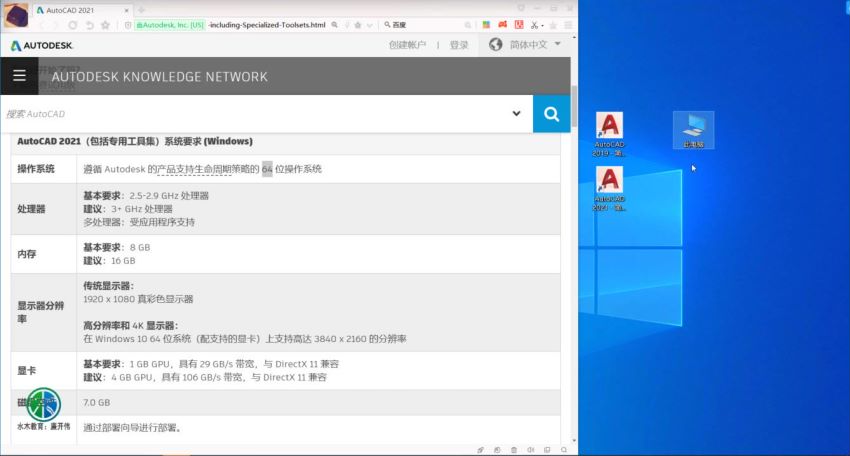The width and height of the screenshot is (850, 456).
Task: Close the AutoCAD 2021 browser tab
Action: click(x=126, y=10)
